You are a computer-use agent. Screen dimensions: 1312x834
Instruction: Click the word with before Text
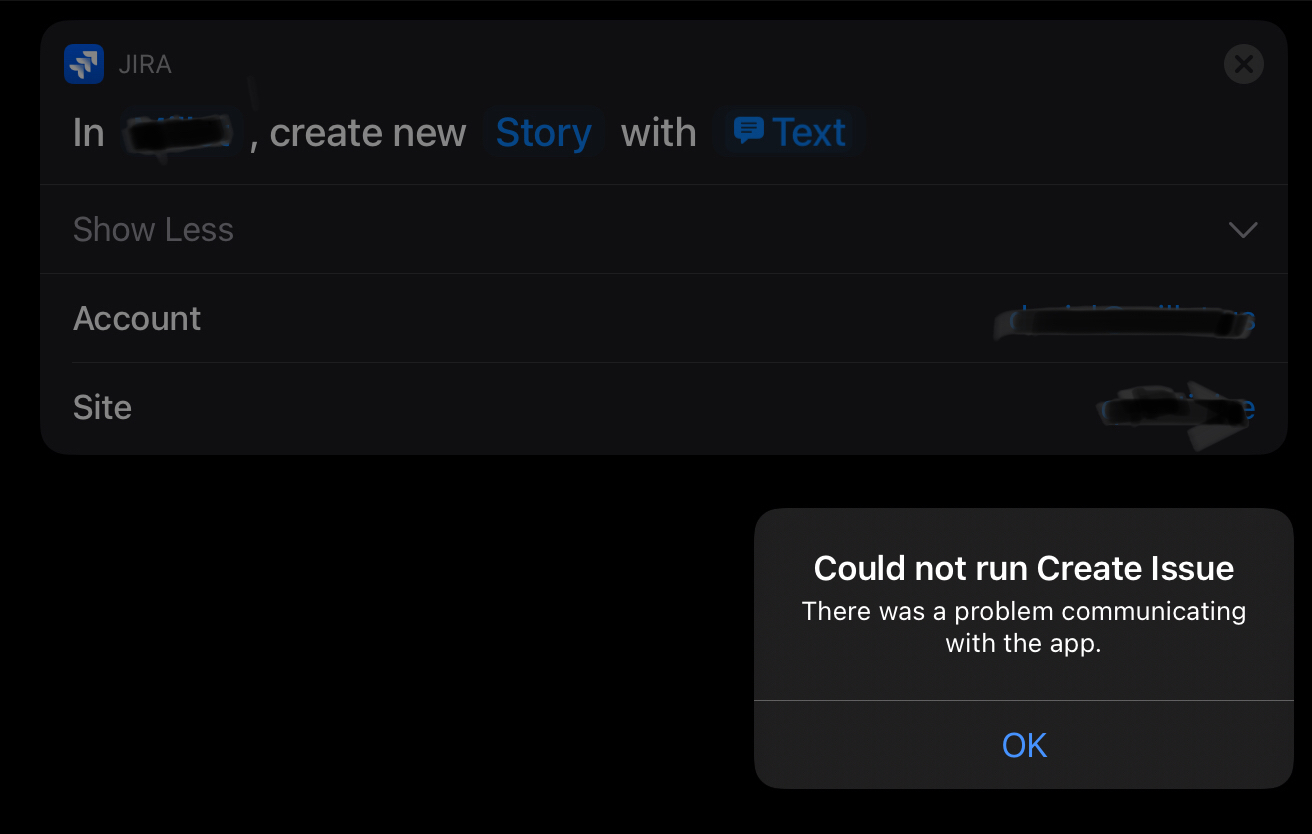point(658,132)
